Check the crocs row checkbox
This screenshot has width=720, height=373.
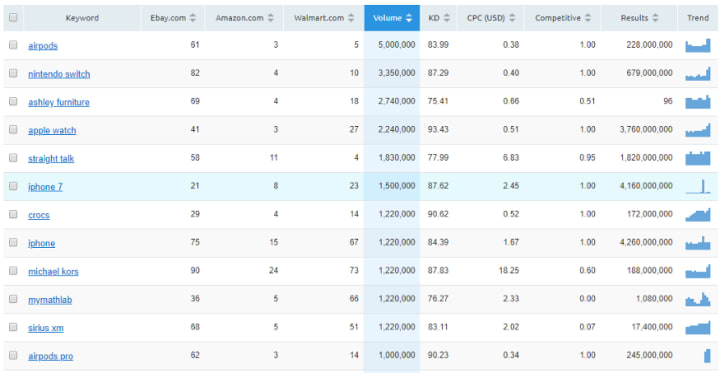[13, 214]
